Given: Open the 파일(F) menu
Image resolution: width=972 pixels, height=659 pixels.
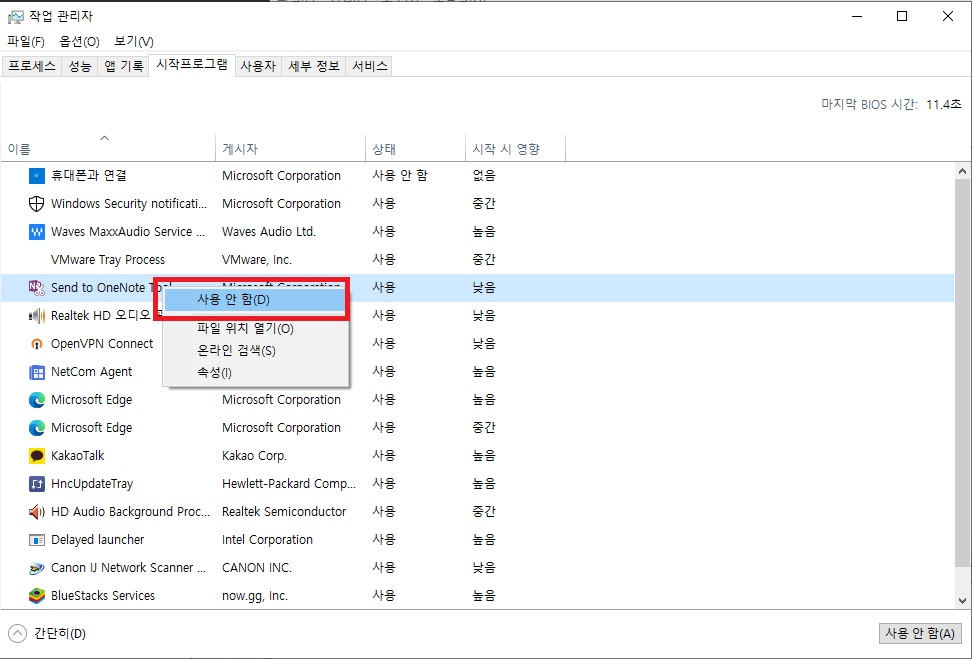Looking at the screenshot, I should click(26, 42).
